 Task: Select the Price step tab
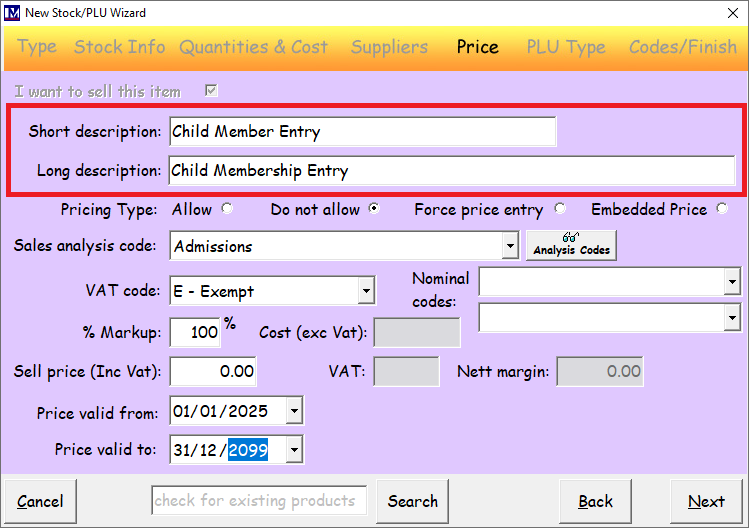coord(478,47)
